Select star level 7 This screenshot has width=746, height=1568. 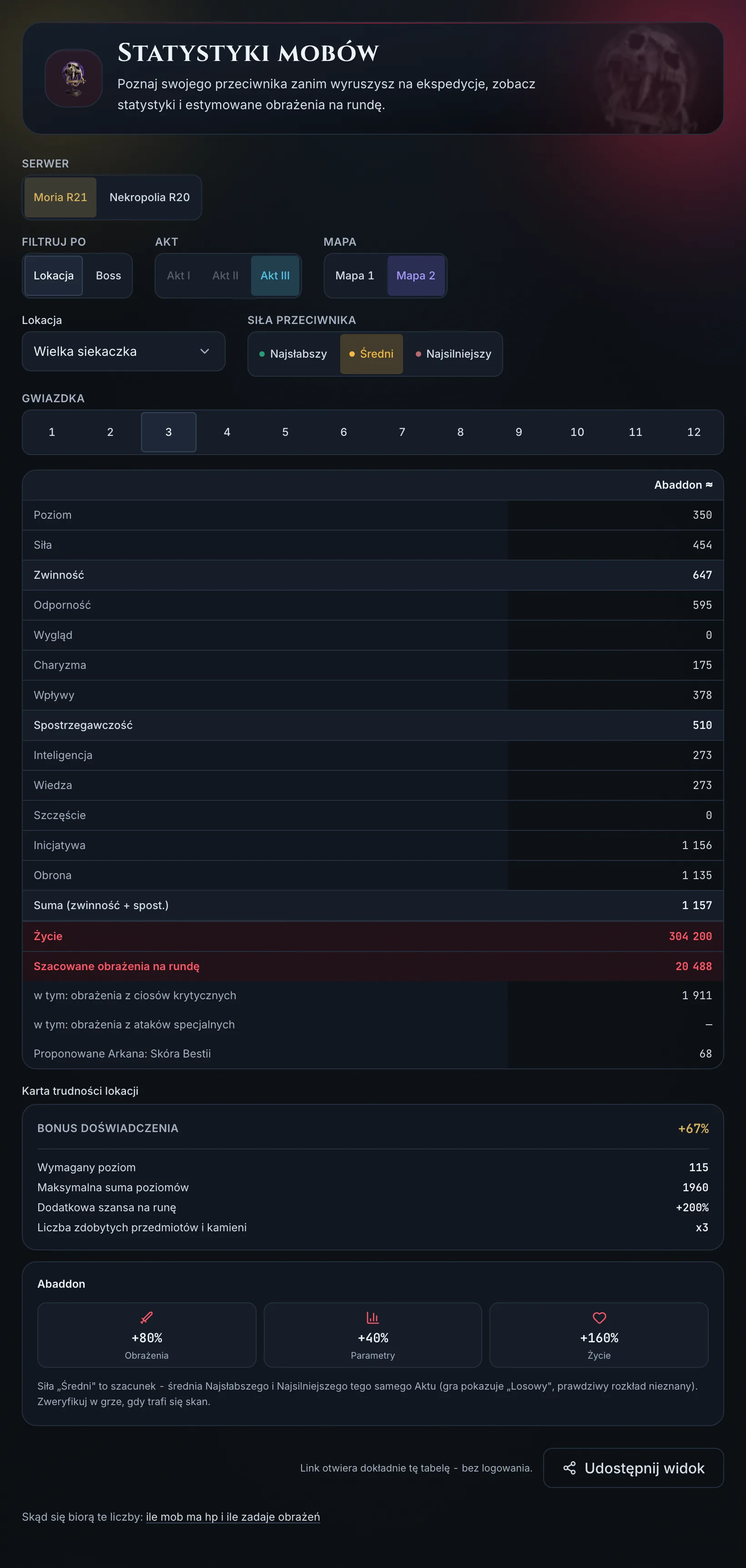(402, 432)
